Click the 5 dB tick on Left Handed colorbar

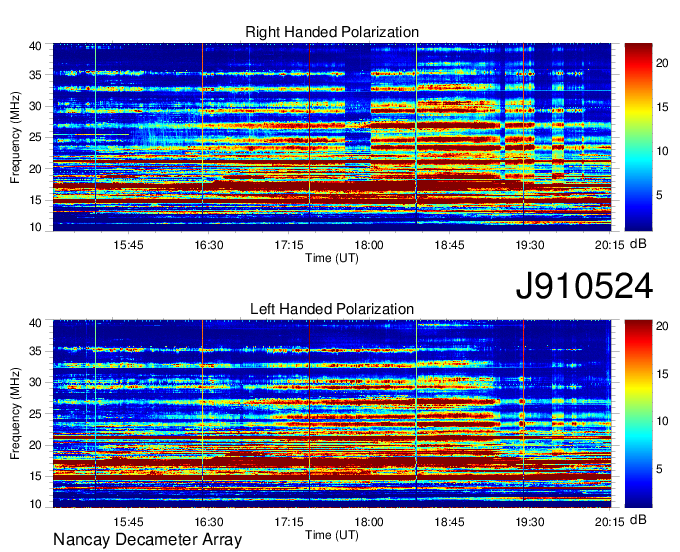click(659, 469)
